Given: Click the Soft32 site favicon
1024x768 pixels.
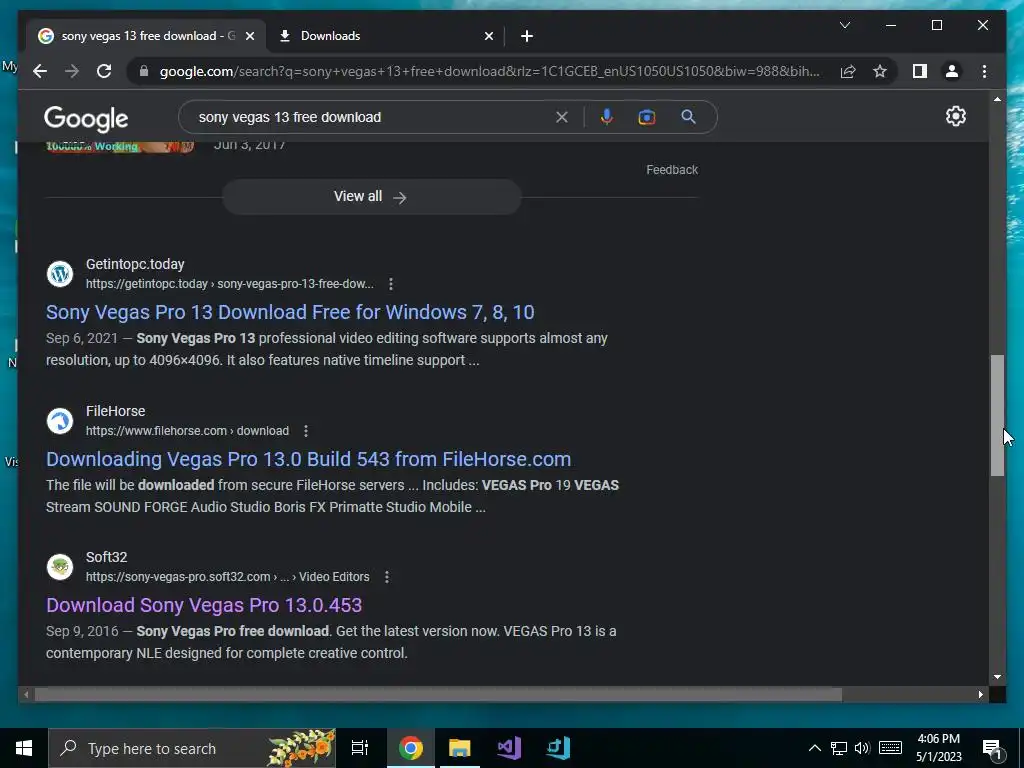Looking at the screenshot, I should [60, 567].
